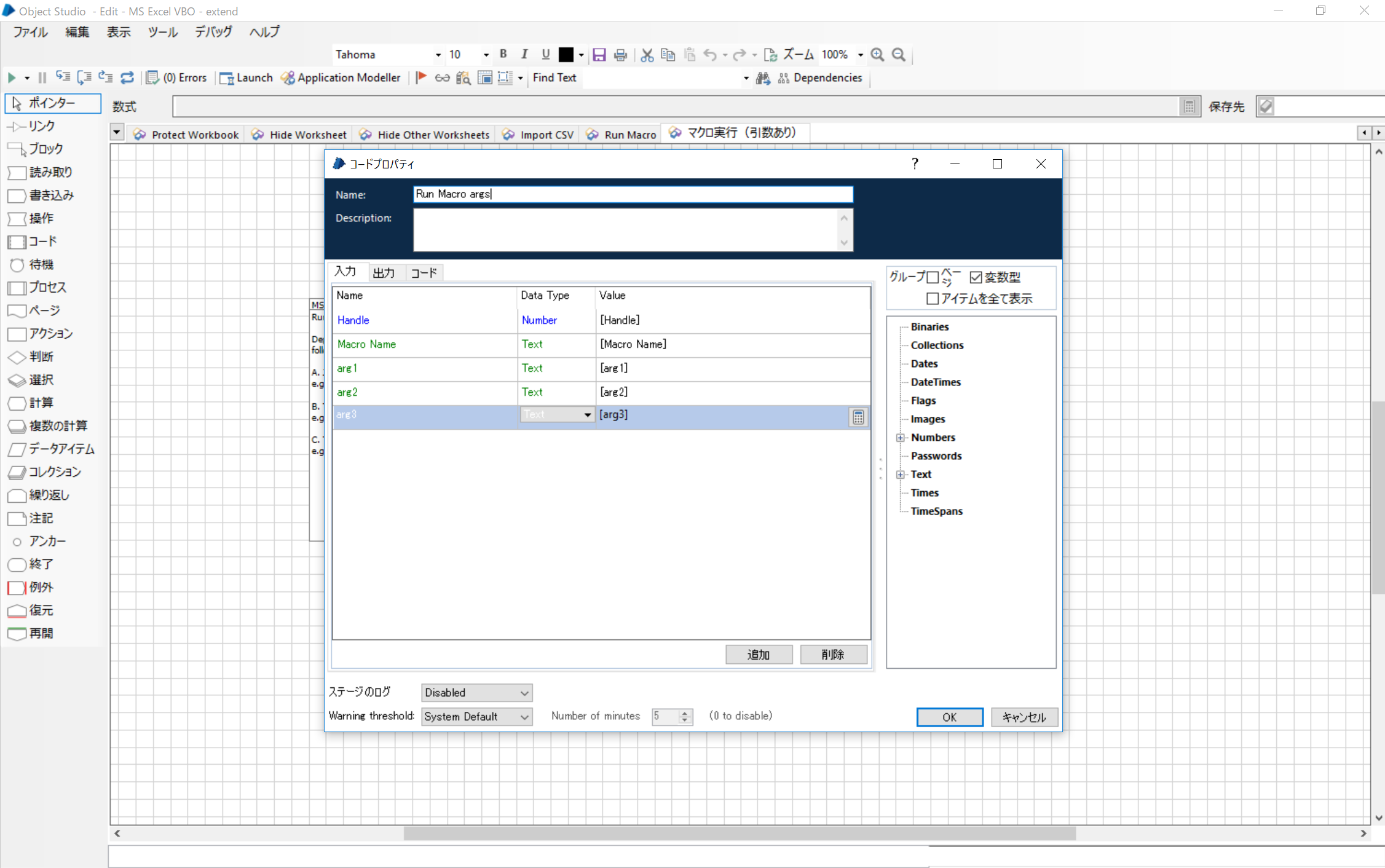The image size is (1385, 868).
Task: Click the Cut scissors icon
Action: click(x=647, y=54)
